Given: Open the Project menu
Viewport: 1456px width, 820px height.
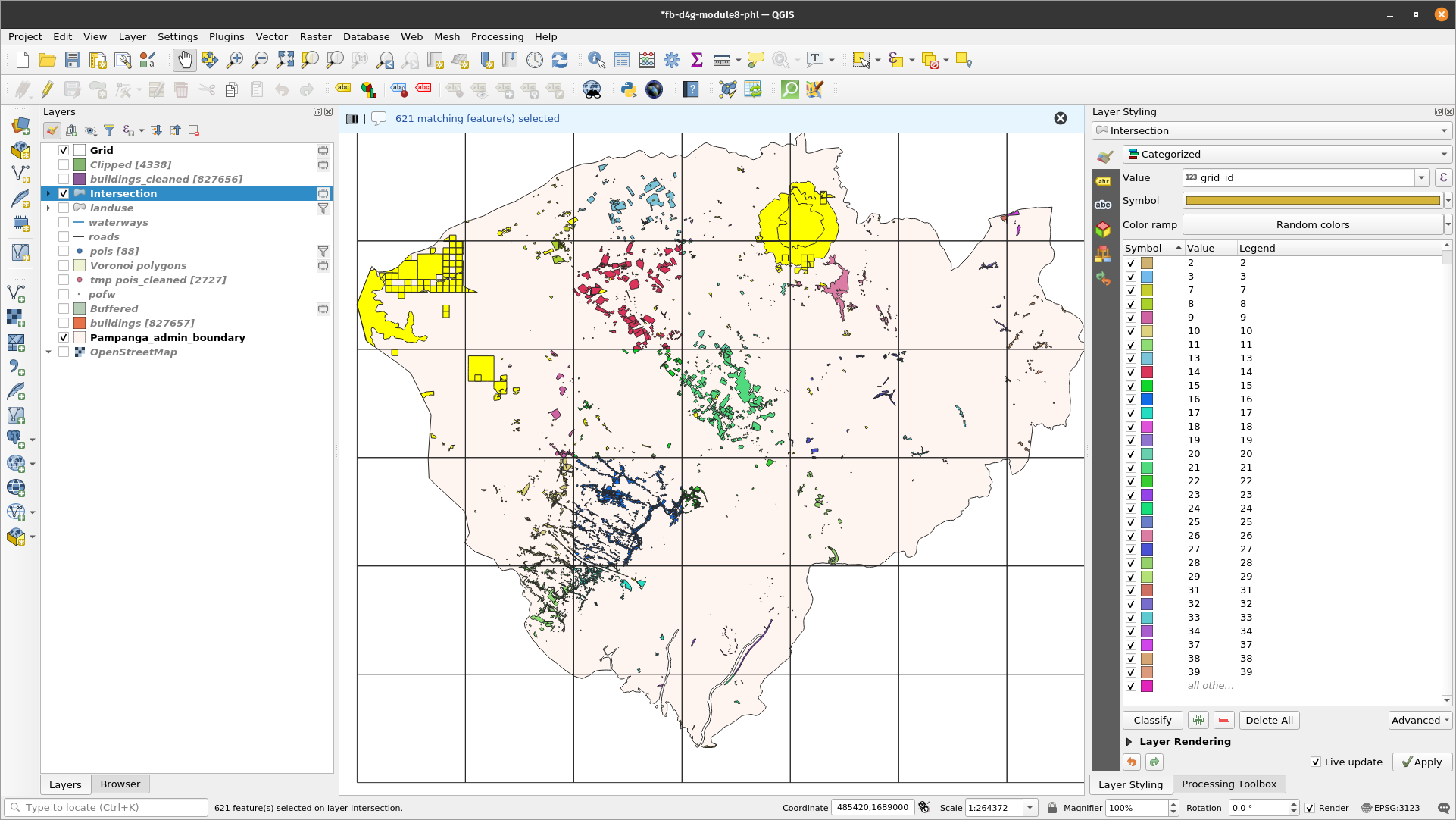Looking at the screenshot, I should tap(25, 36).
